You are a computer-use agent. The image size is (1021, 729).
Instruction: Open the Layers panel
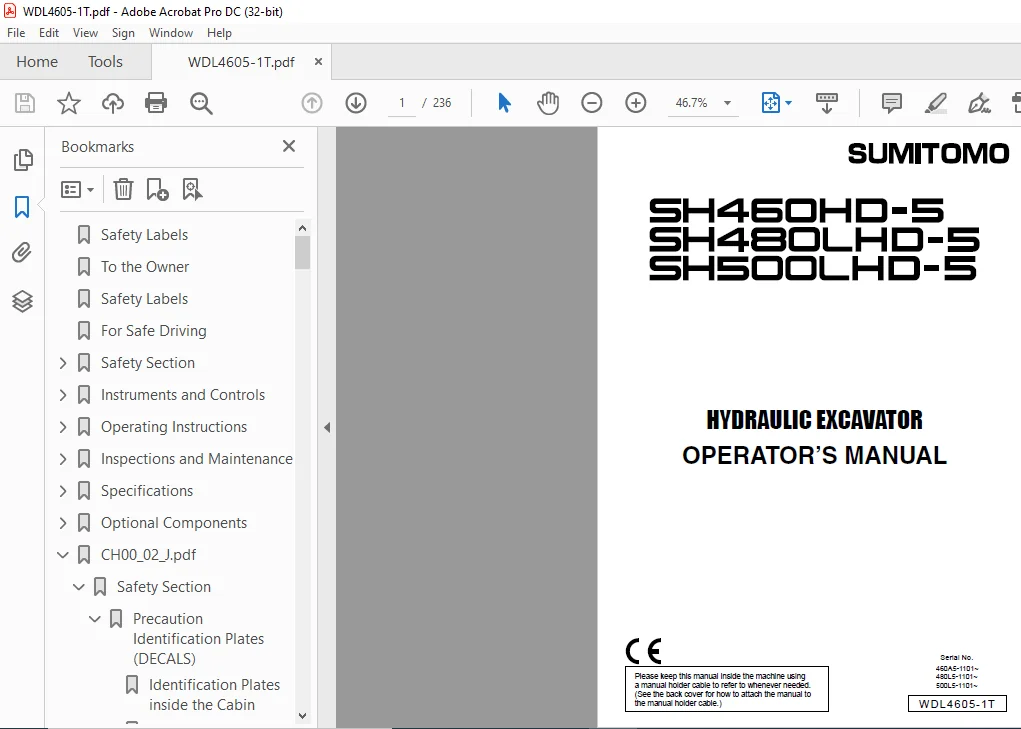[x=22, y=301]
